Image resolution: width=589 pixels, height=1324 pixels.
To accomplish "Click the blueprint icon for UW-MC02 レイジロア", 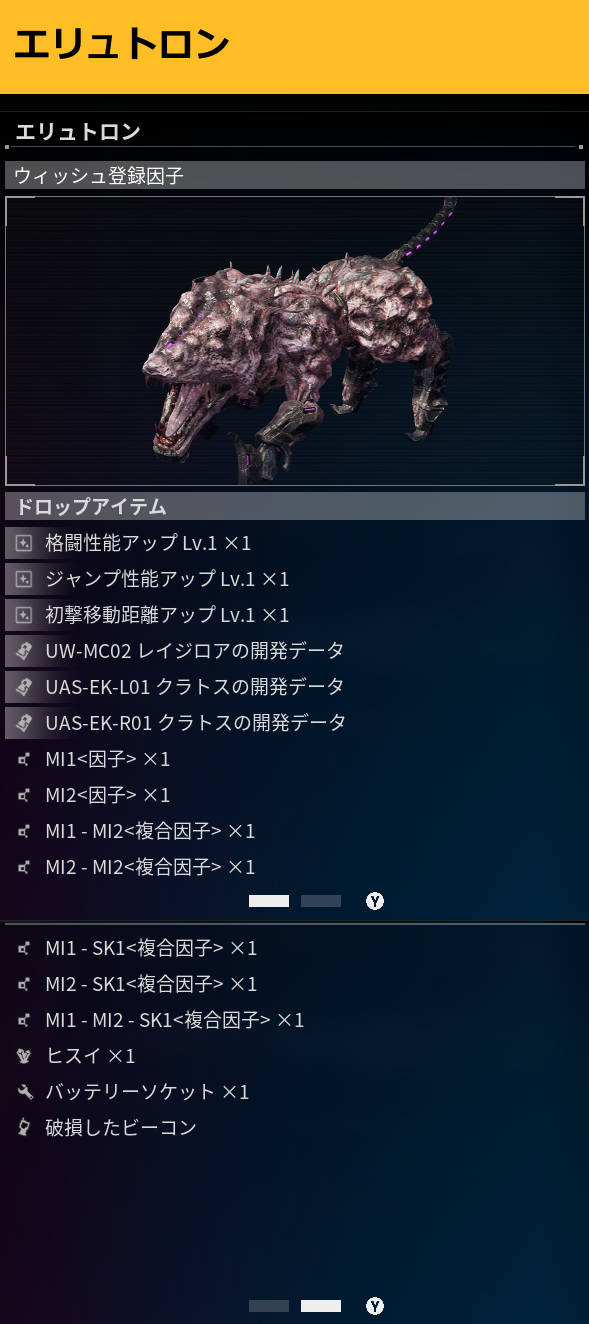I will tap(24, 651).
